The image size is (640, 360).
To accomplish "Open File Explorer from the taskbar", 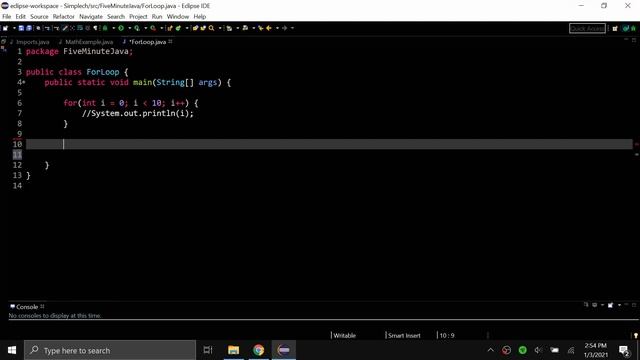I will tap(233, 350).
